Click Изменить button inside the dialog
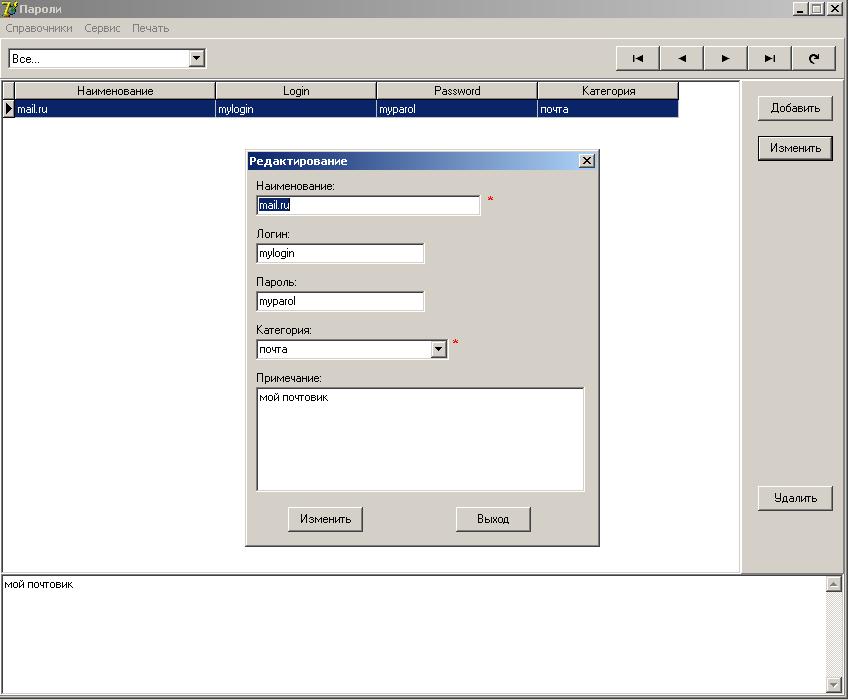This screenshot has width=848, height=700. 325,519
